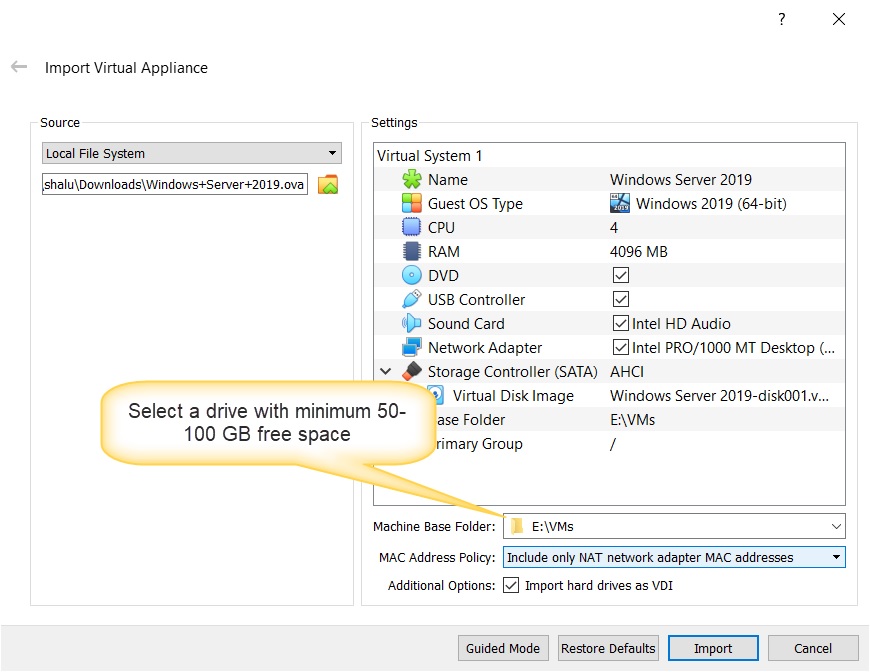870x672 pixels.
Task: Open help with the question mark
Action: pos(782,19)
